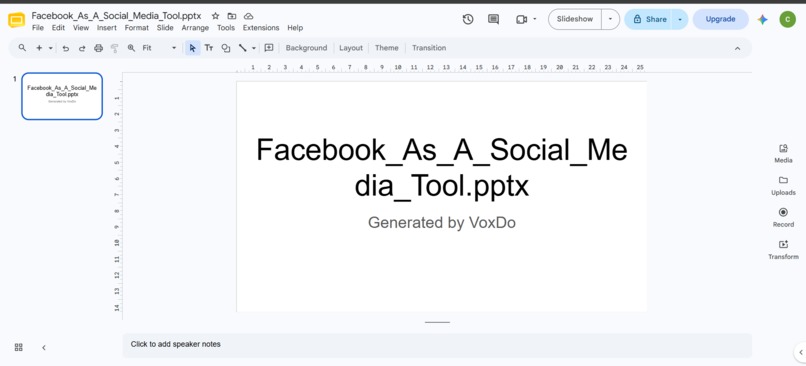Click the Theme toolbar button

tap(387, 48)
